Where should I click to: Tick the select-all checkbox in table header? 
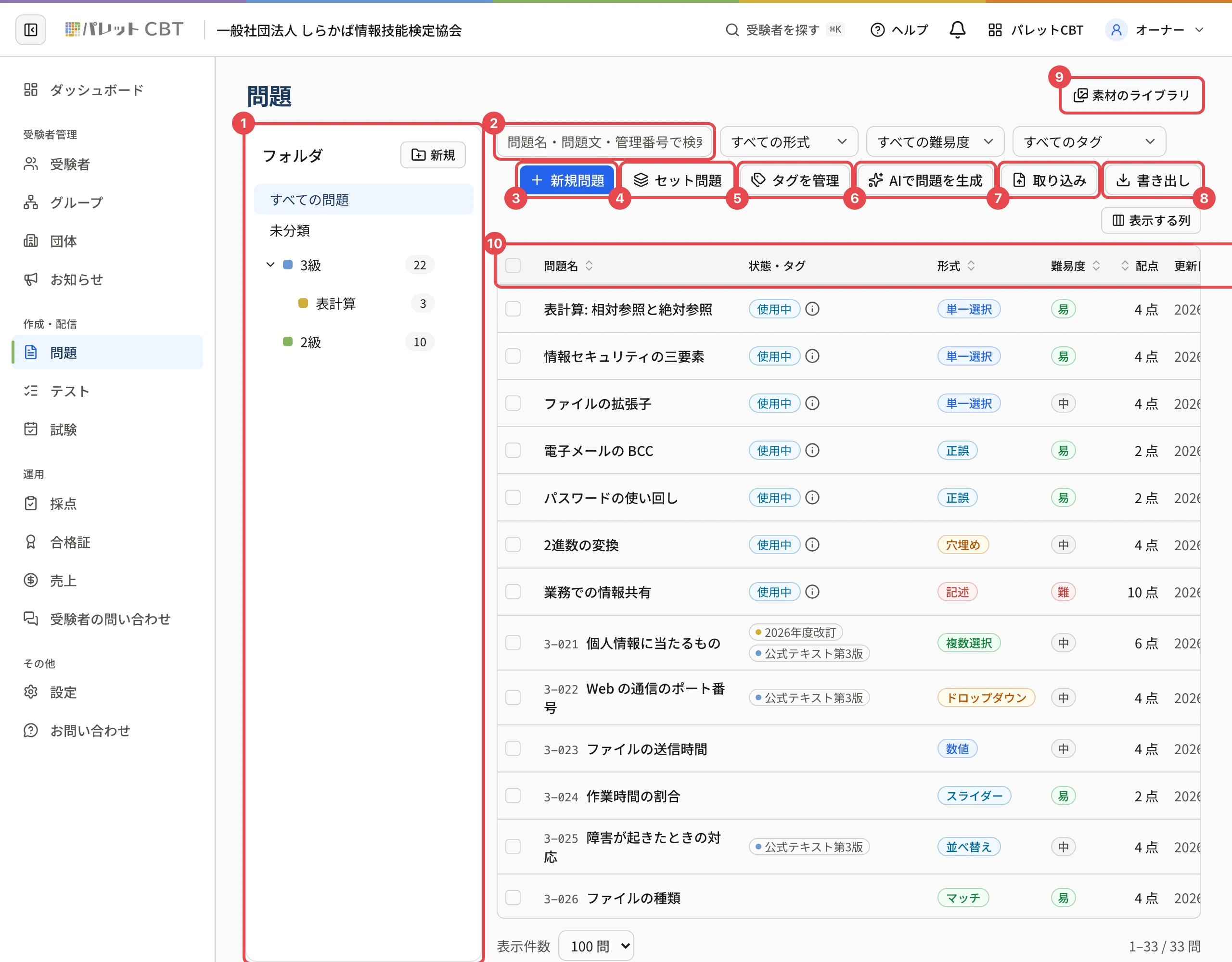click(513, 266)
